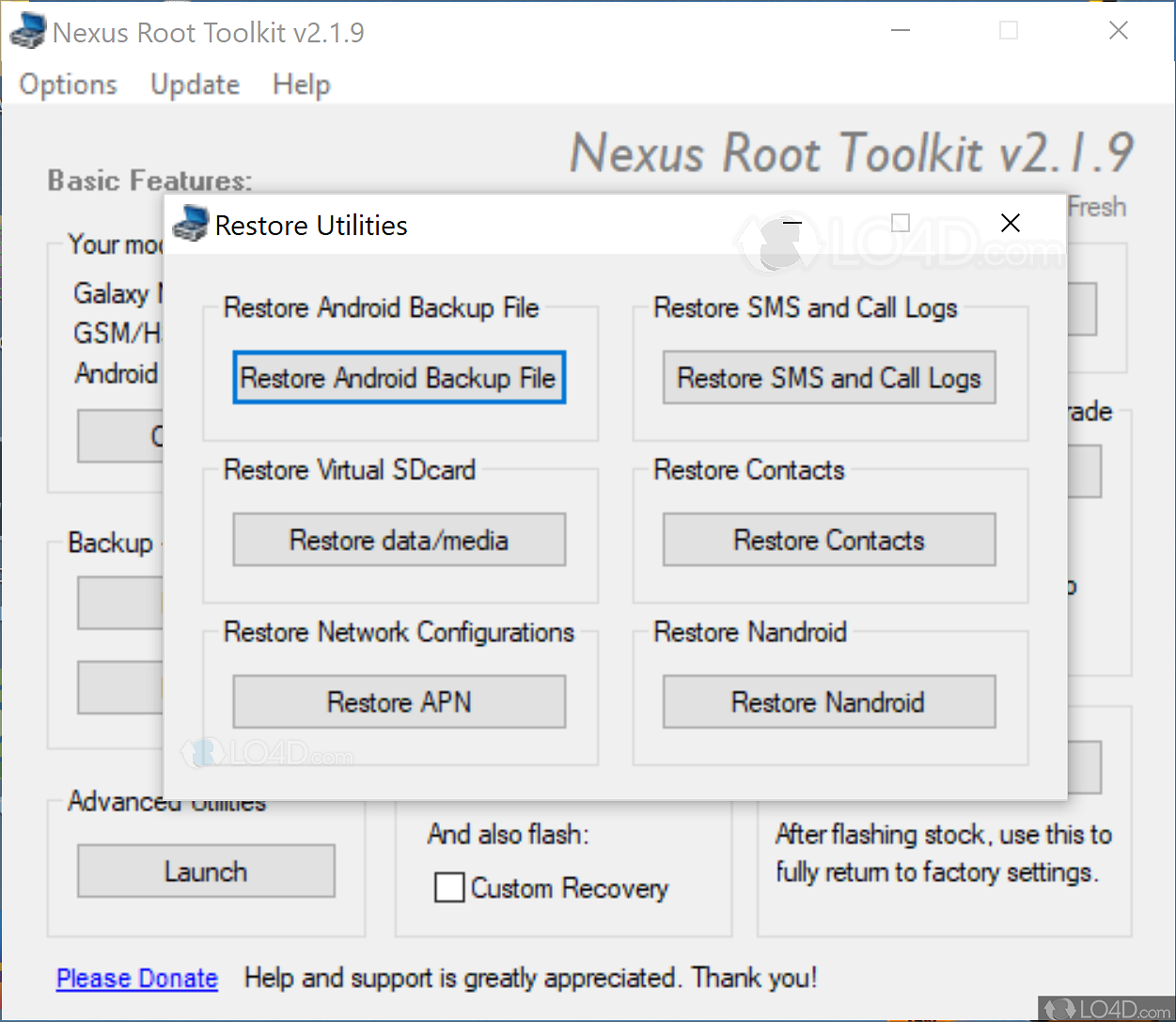
Task: Follow the Please Donate link
Action: point(137,978)
